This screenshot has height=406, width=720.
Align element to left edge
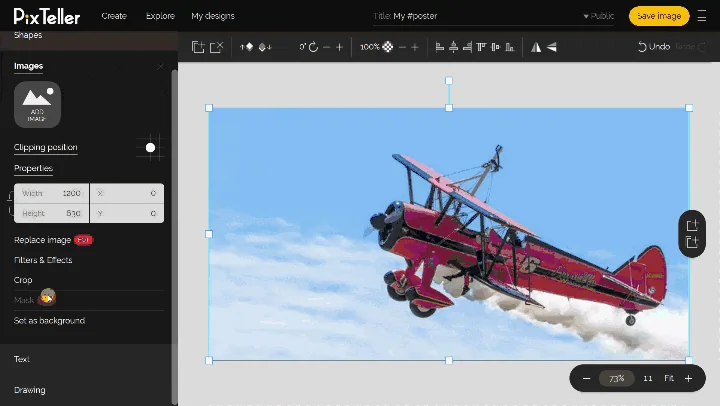click(x=439, y=47)
